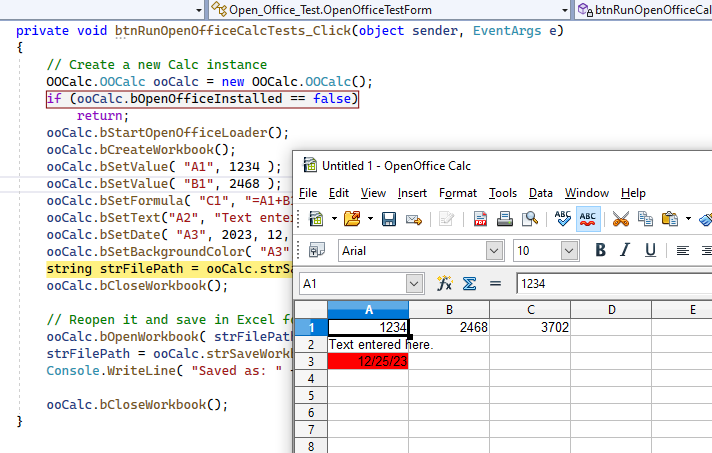Image resolution: width=712 pixels, height=453 pixels.
Task: Open the Data menu in Calc
Action: coord(541,193)
